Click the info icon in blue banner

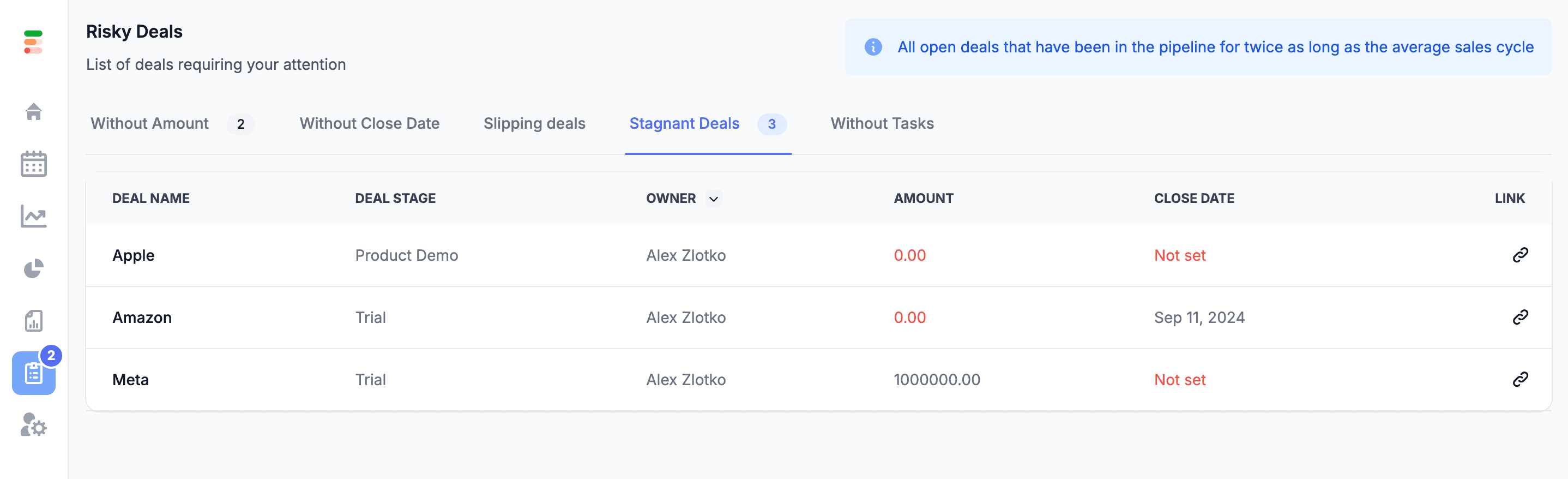(x=873, y=47)
